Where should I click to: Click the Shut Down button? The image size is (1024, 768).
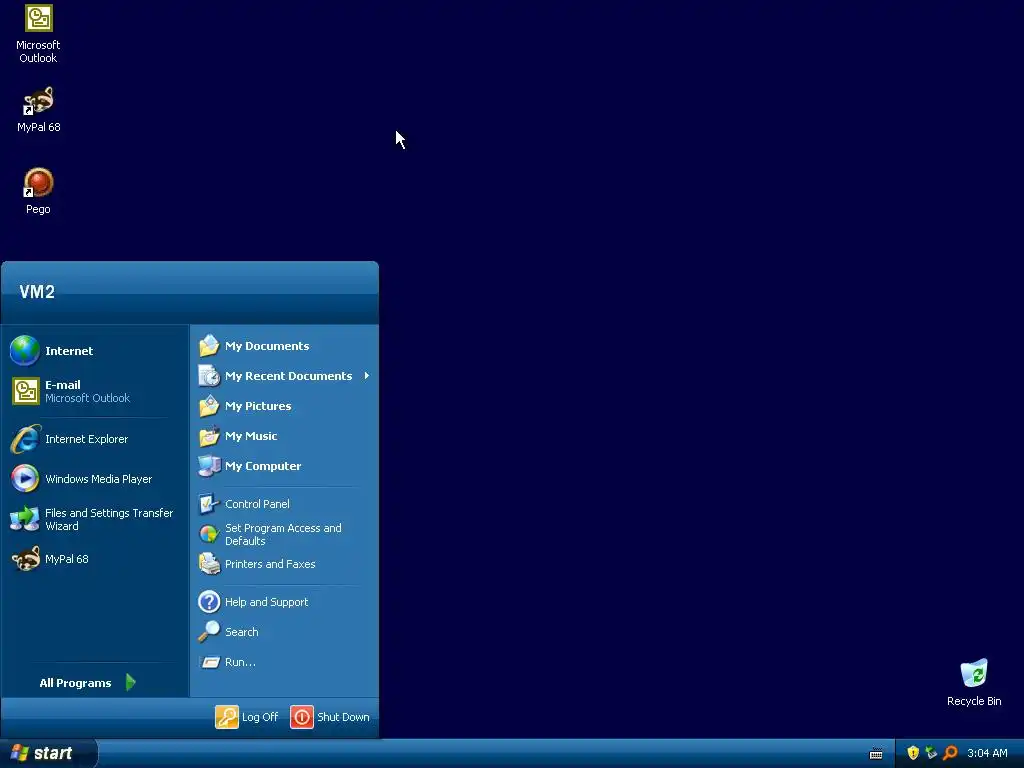[330, 717]
